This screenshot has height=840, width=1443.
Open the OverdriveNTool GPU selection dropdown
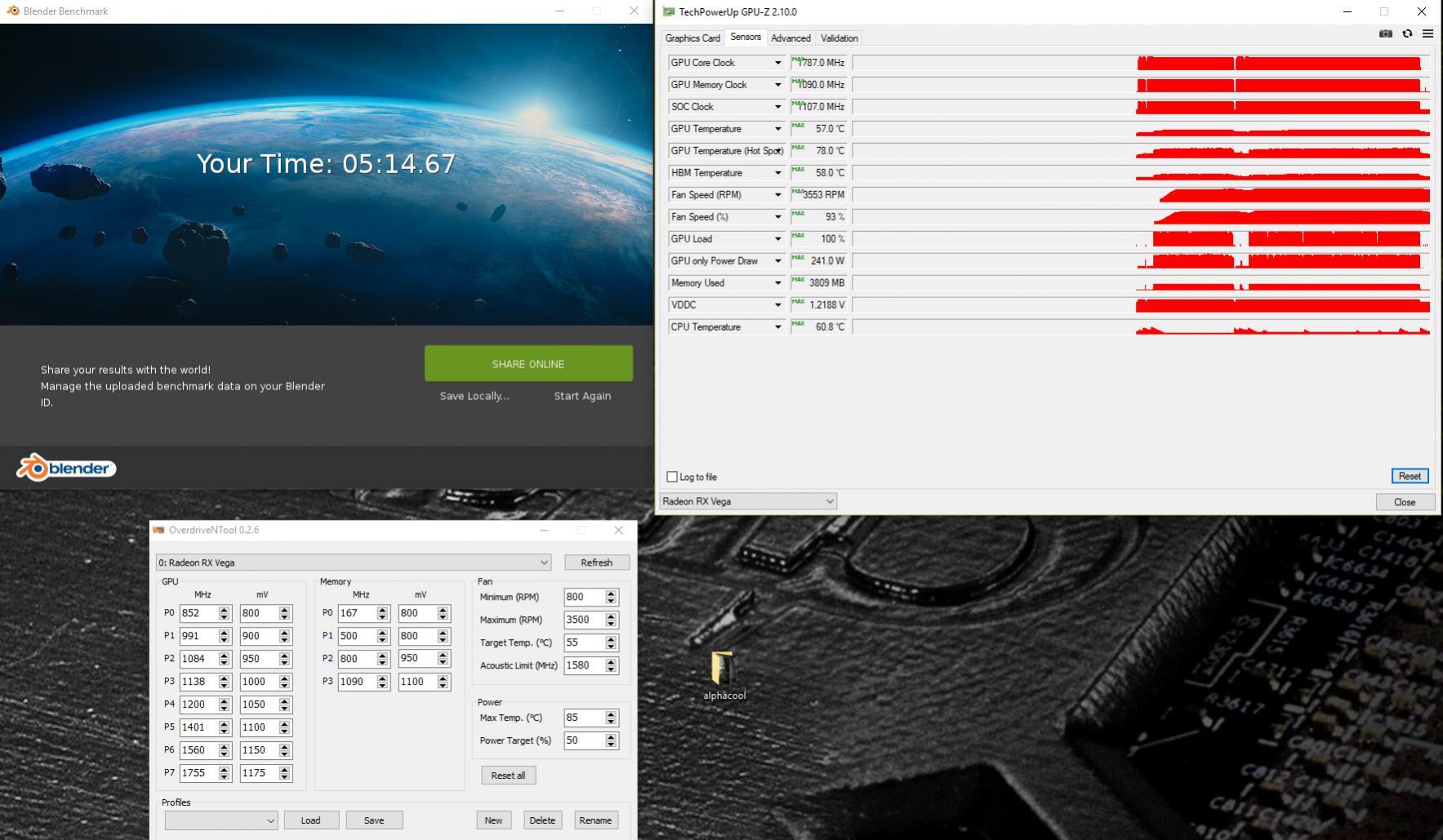coord(354,562)
